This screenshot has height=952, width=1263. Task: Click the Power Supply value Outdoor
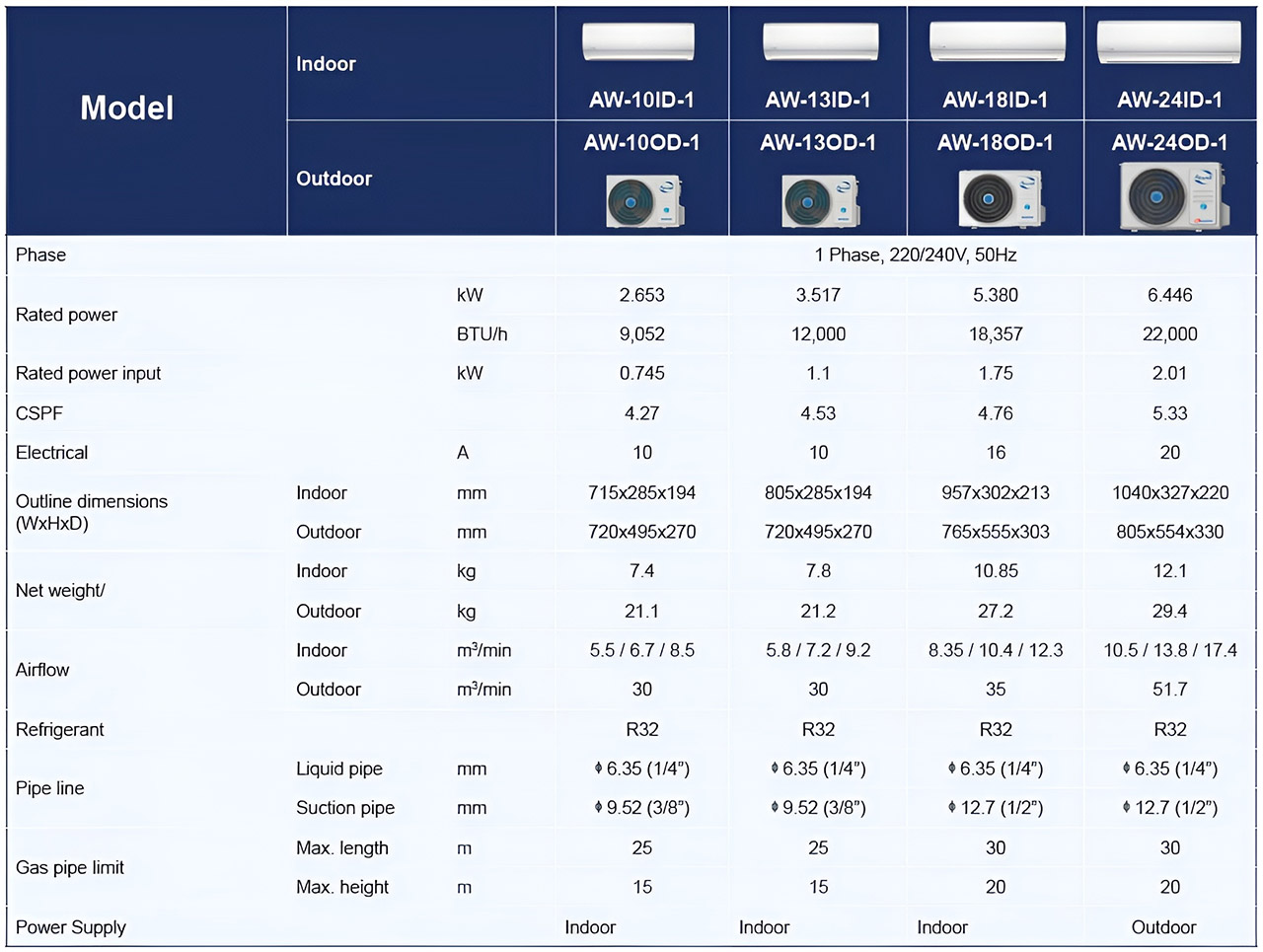pos(1163,927)
